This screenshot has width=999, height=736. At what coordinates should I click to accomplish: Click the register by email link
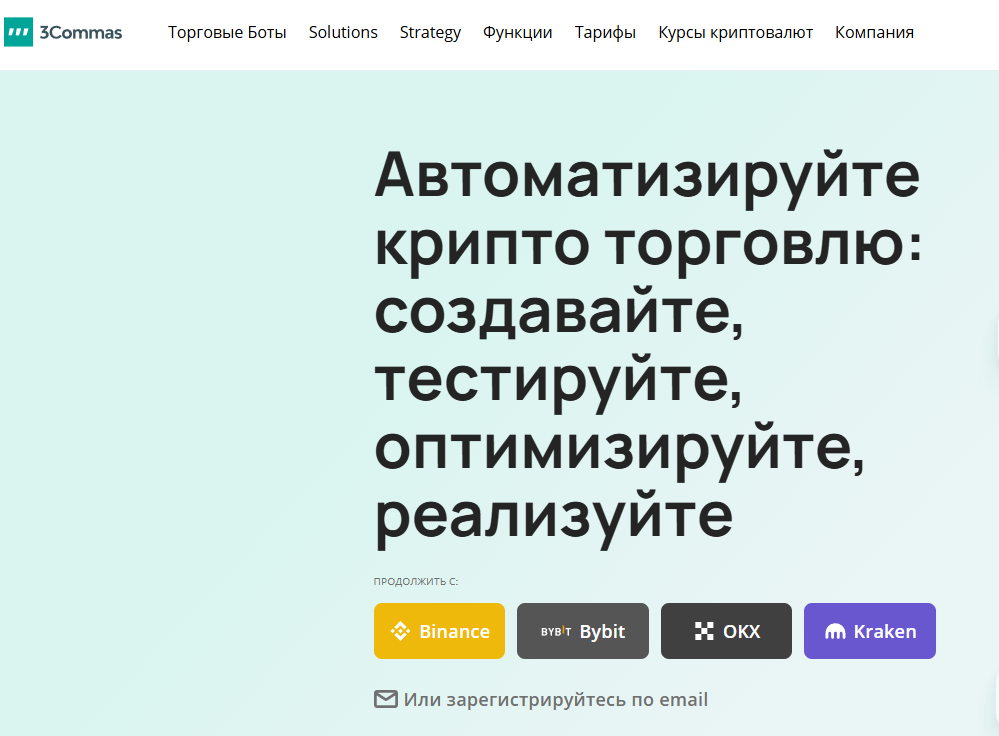coord(556,699)
